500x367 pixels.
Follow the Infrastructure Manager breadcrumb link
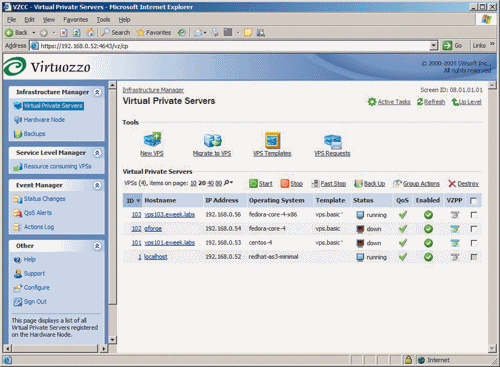coord(153,90)
